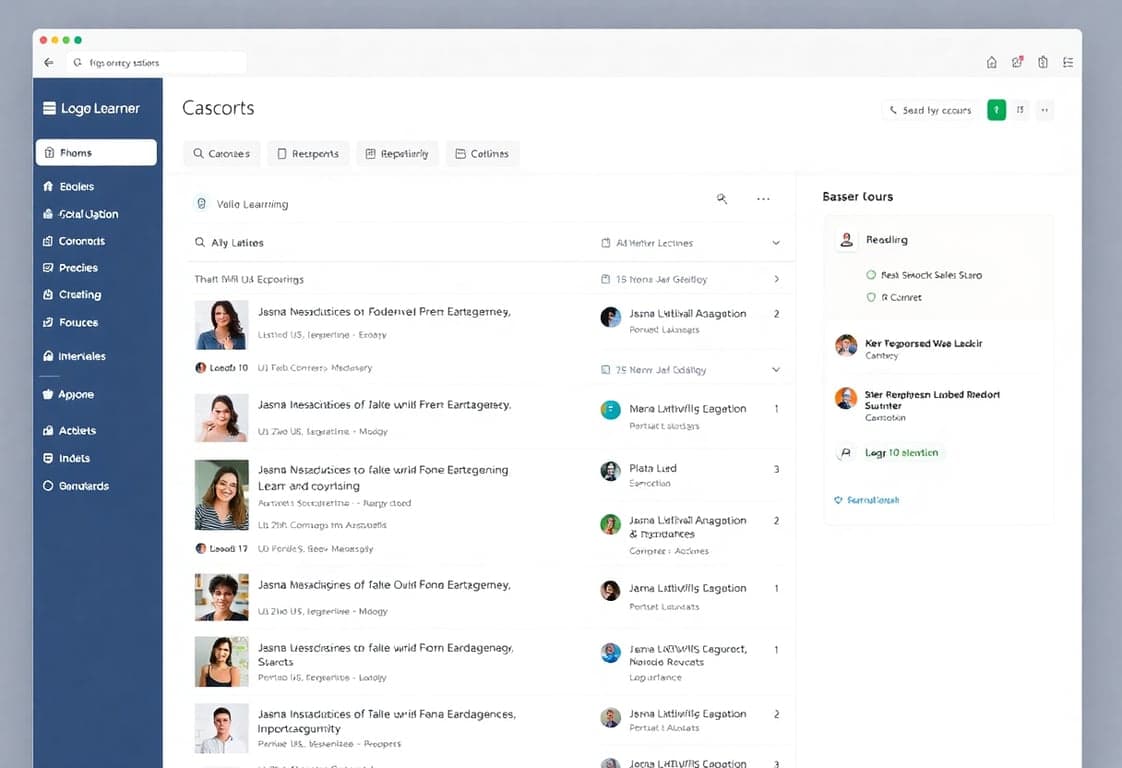Click Jasna's avatar thumbnail in the first row
1122x768 pixels.
221,325
